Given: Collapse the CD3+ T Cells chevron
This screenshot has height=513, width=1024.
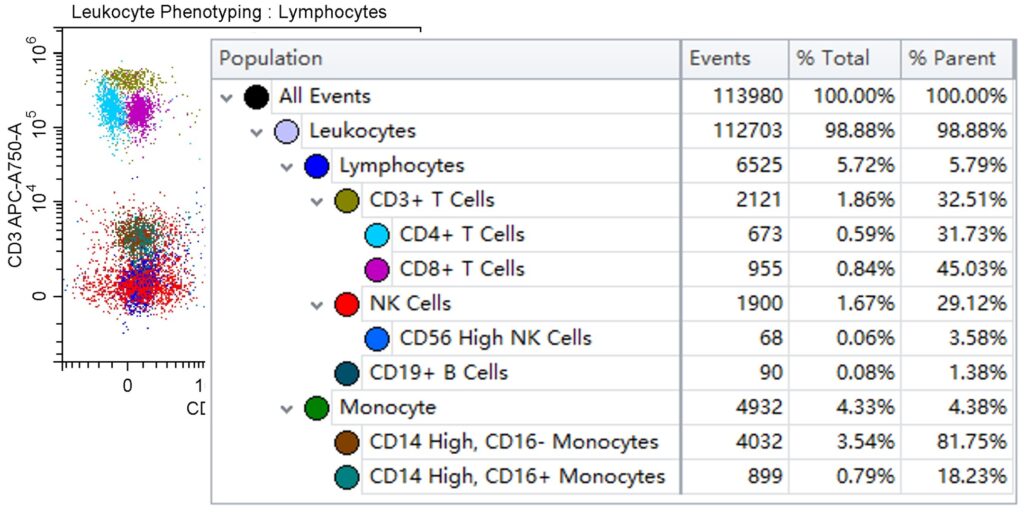Looking at the screenshot, I should pos(318,202).
